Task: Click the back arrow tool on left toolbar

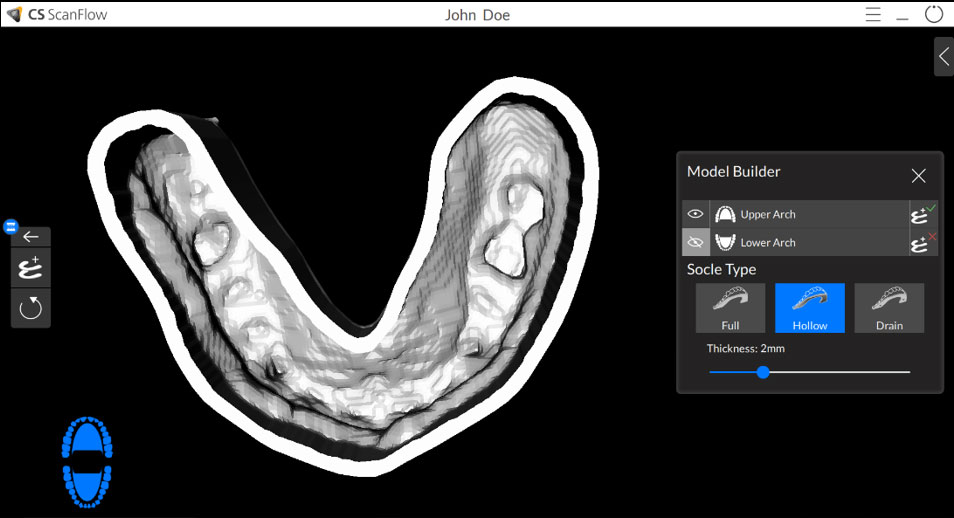Action: [x=30, y=237]
